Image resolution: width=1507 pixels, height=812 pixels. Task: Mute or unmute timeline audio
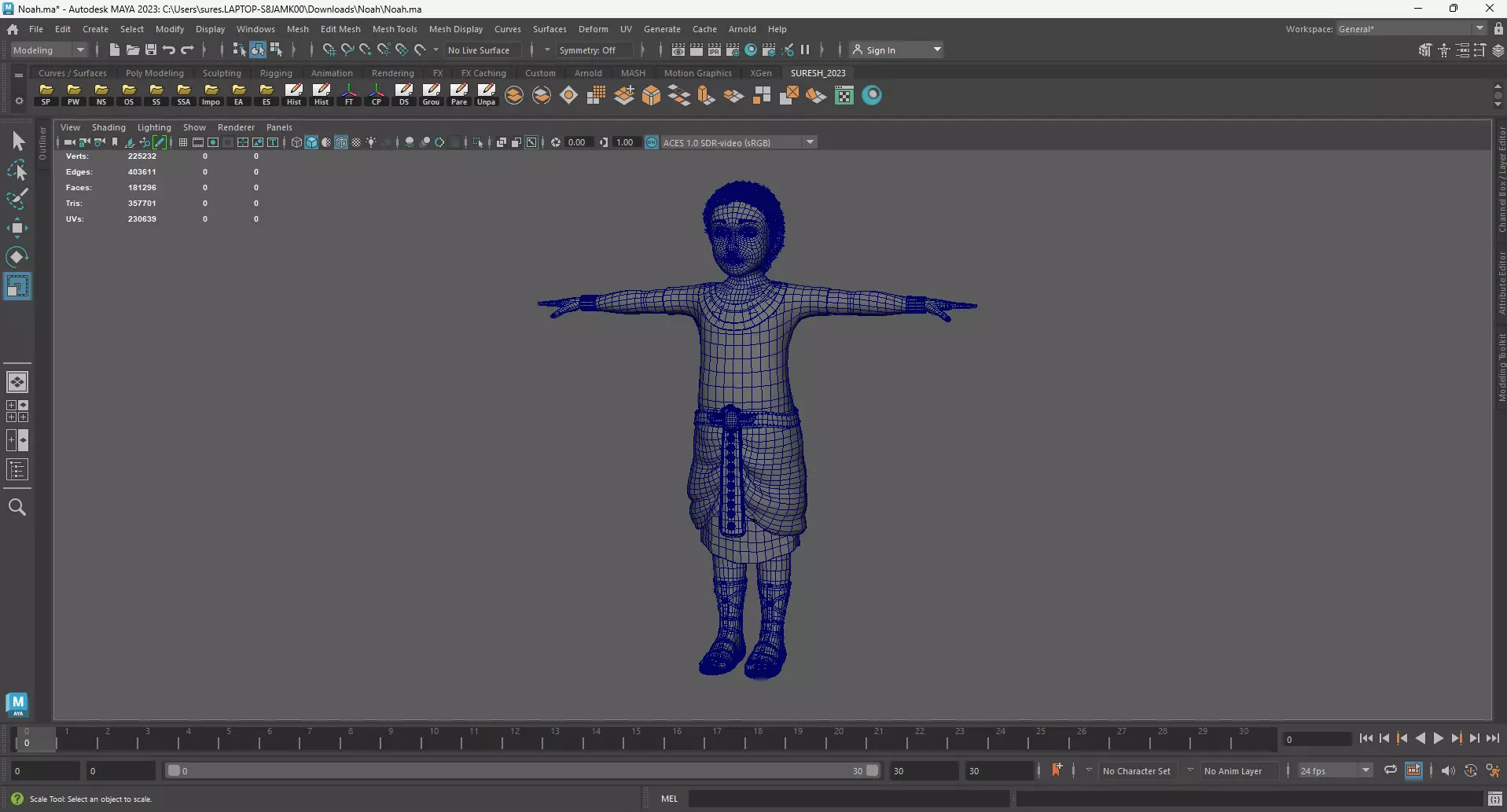[x=1448, y=770]
